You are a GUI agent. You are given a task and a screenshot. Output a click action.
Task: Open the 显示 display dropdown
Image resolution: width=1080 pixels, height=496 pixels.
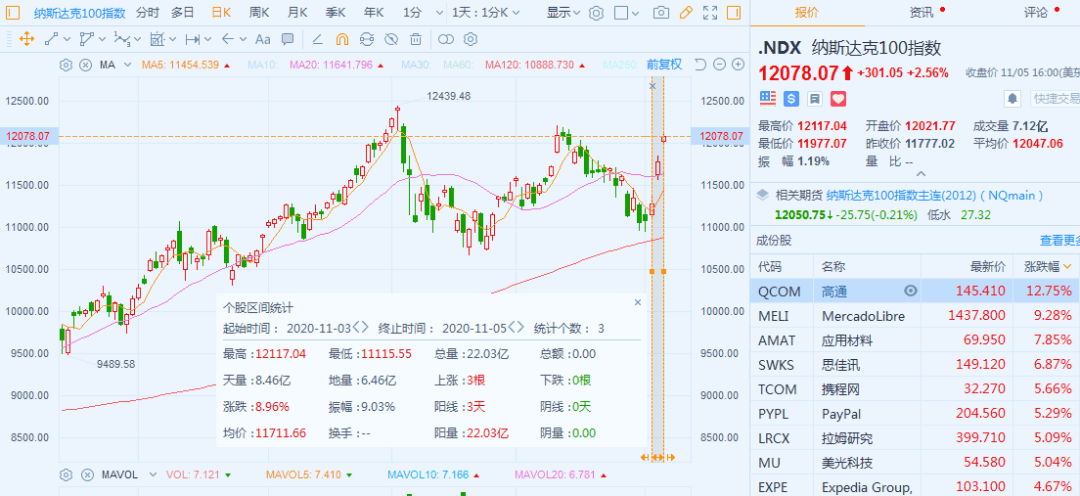pyautogui.click(x=563, y=12)
